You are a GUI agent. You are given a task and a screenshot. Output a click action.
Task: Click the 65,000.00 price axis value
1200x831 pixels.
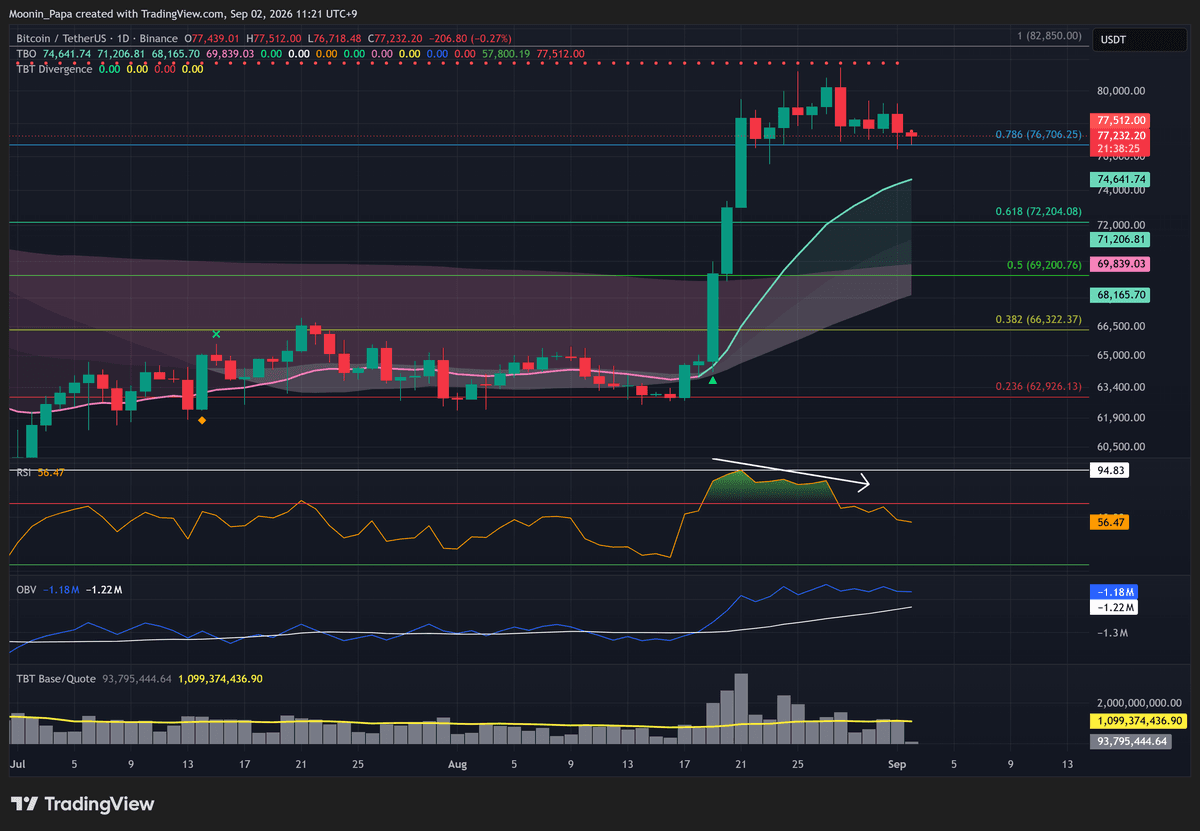click(1122, 354)
